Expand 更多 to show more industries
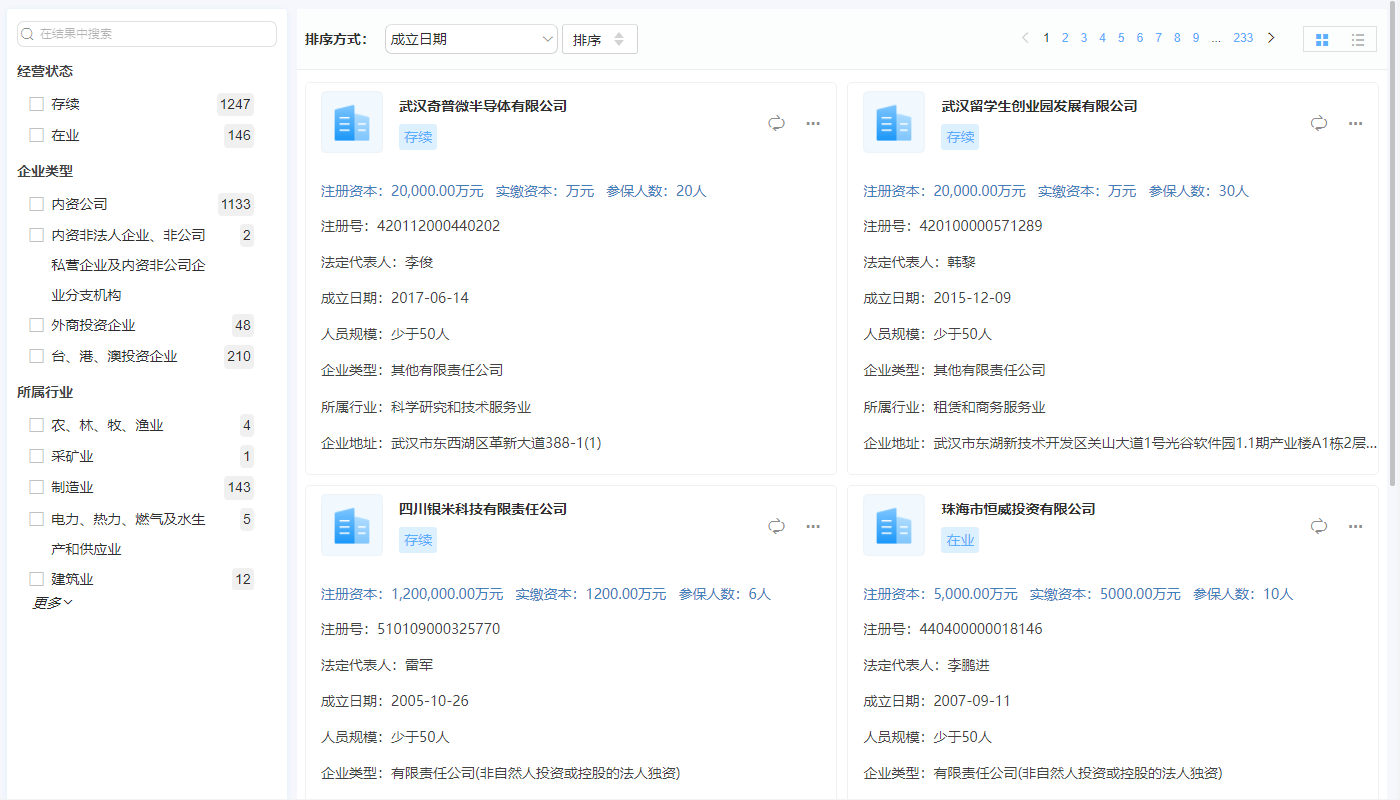1400x800 pixels. [x=52, y=604]
